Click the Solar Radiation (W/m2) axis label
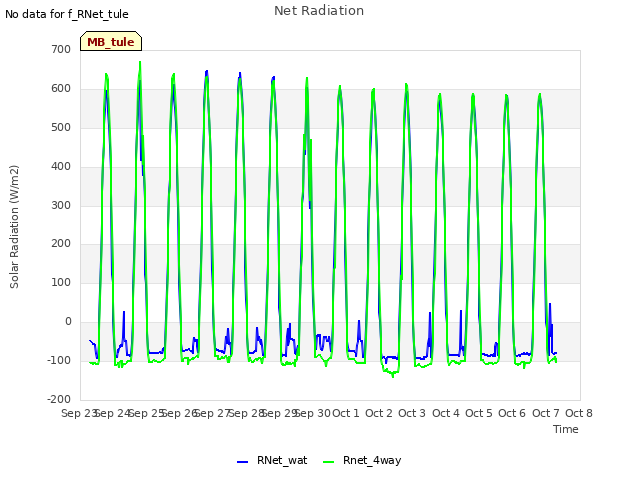The width and height of the screenshot is (640, 480). click(x=14, y=227)
